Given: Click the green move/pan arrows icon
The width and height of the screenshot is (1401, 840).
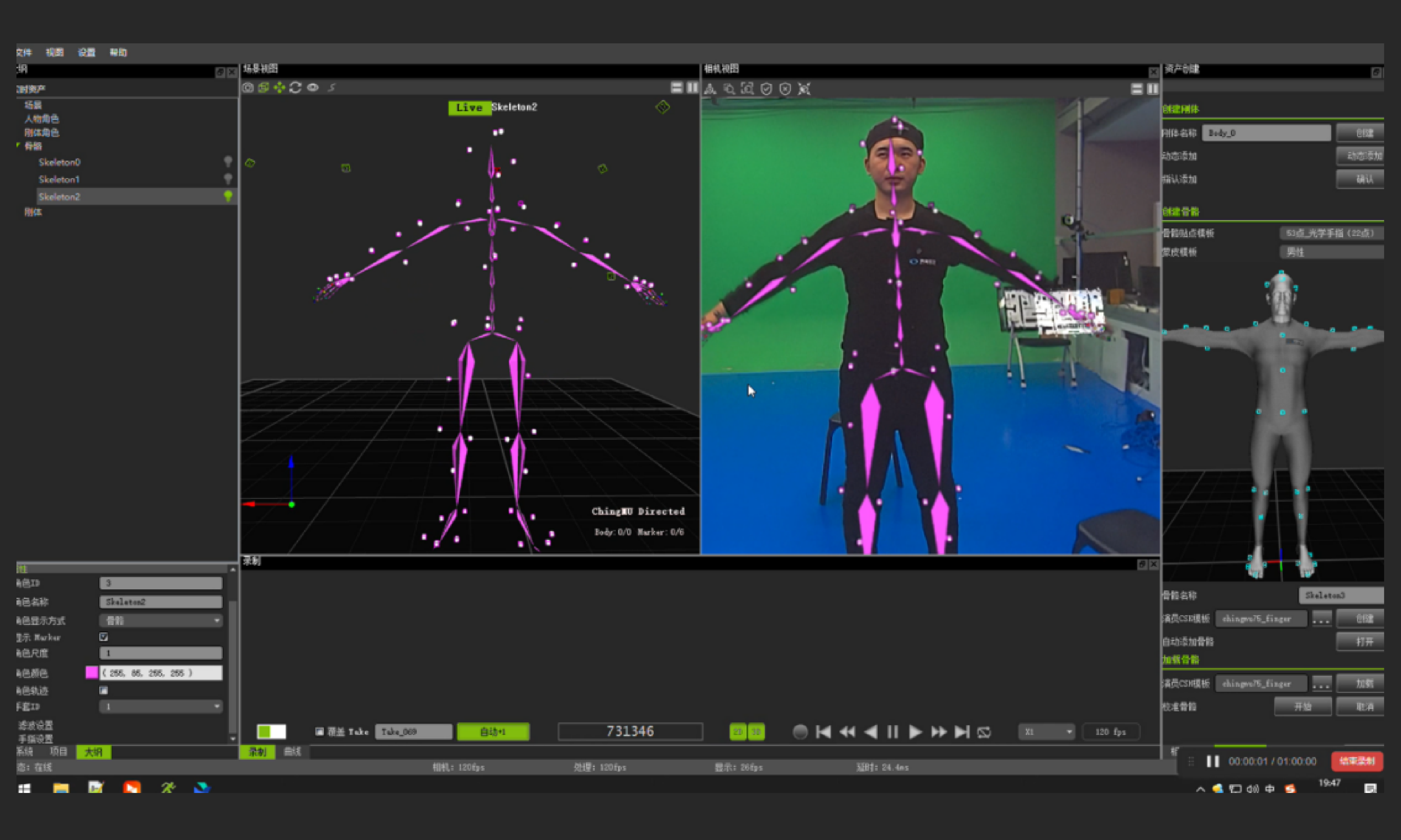Looking at the screenshot, I should (x=279, y=88).
